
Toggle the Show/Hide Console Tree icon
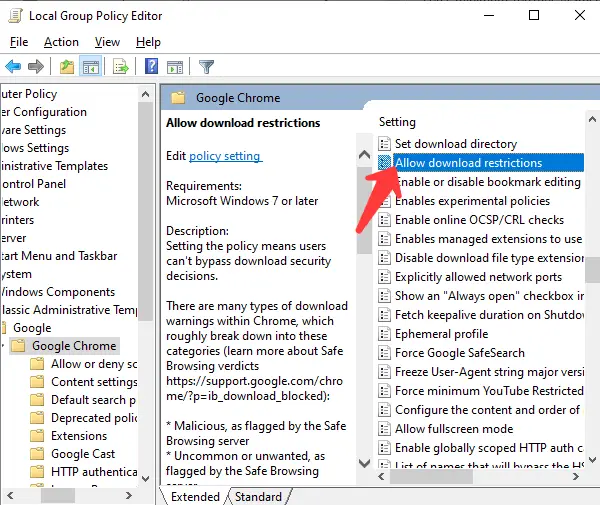(x=91, y=67)
